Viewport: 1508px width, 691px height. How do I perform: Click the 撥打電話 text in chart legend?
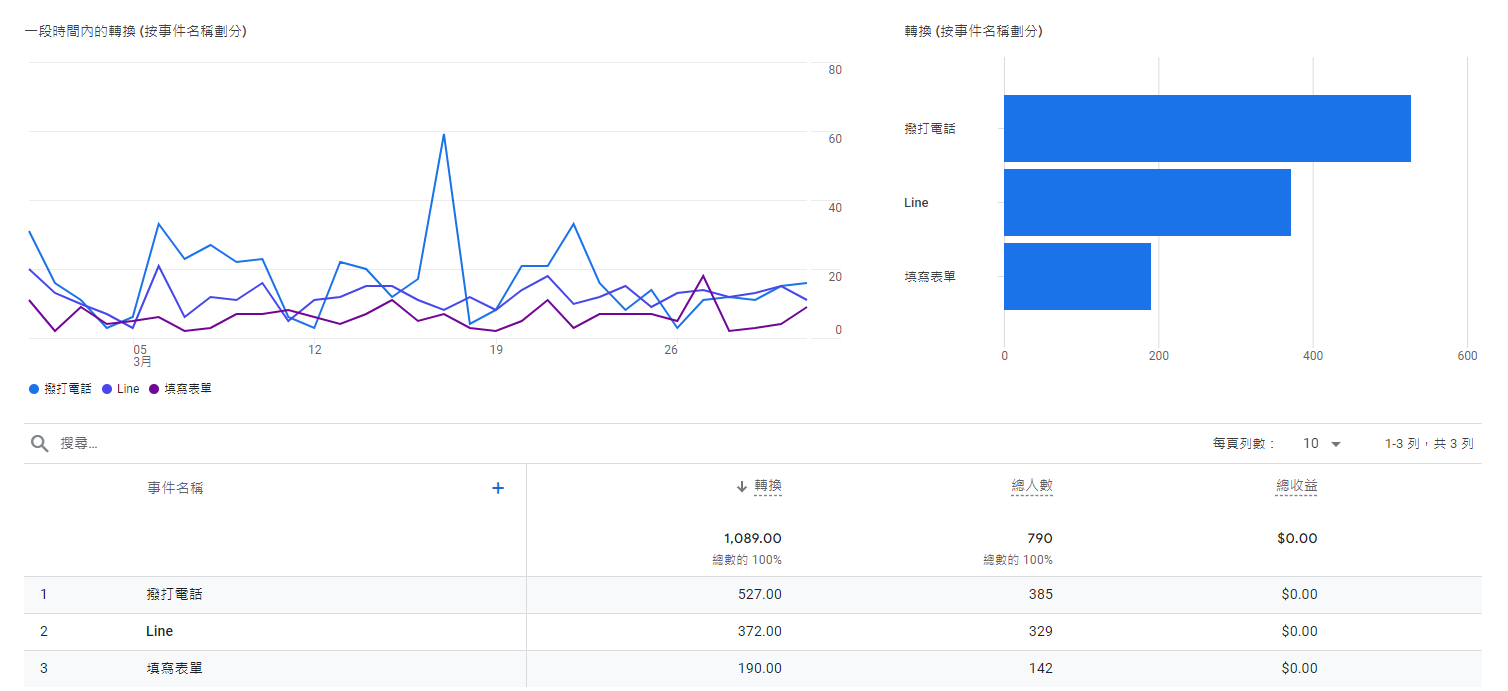click(x=68, y=389)
